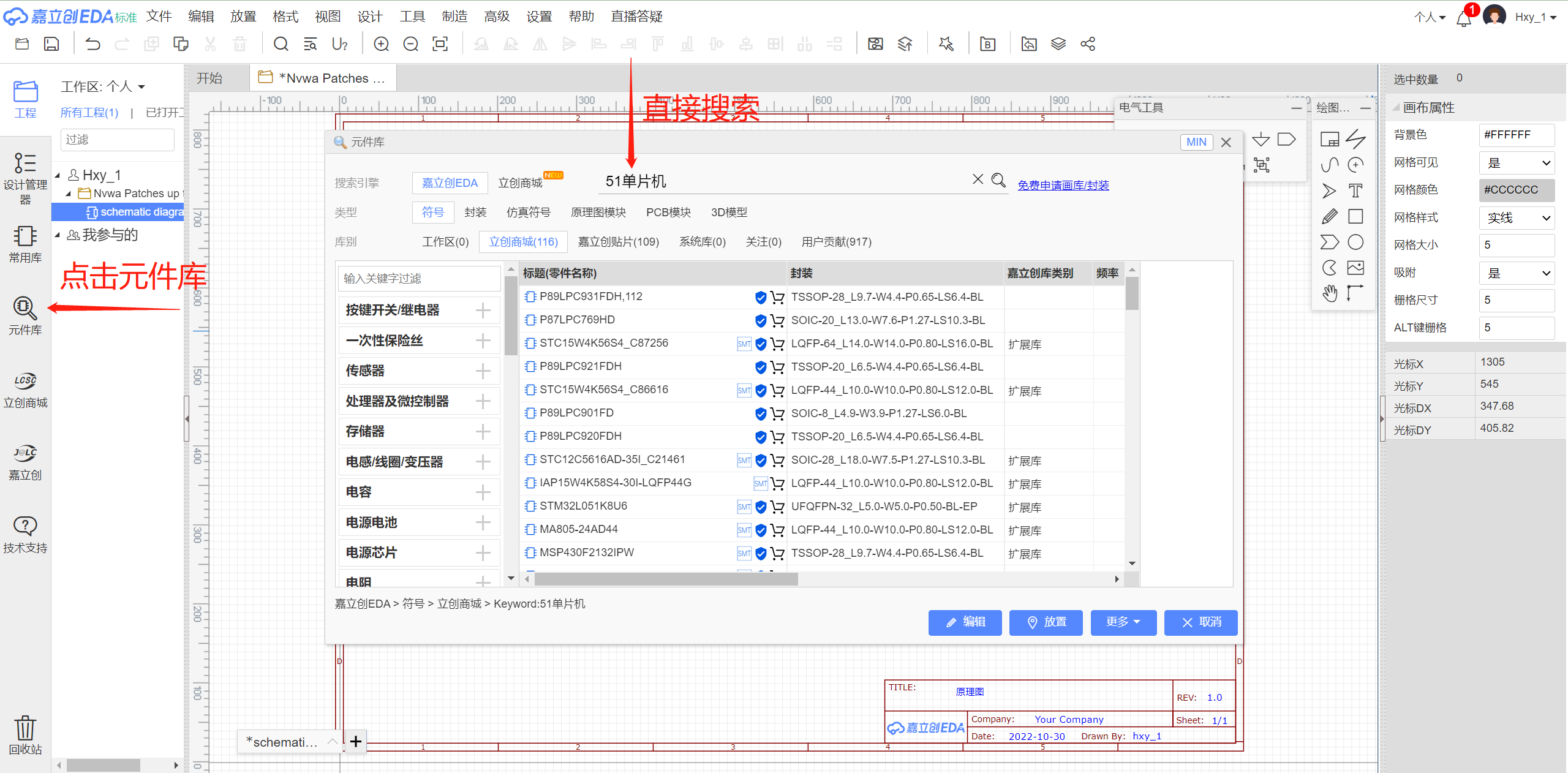The height and width of the screenshot is (773, 1568).
Task: Open the 制造 menu
Action: [454, 17]
